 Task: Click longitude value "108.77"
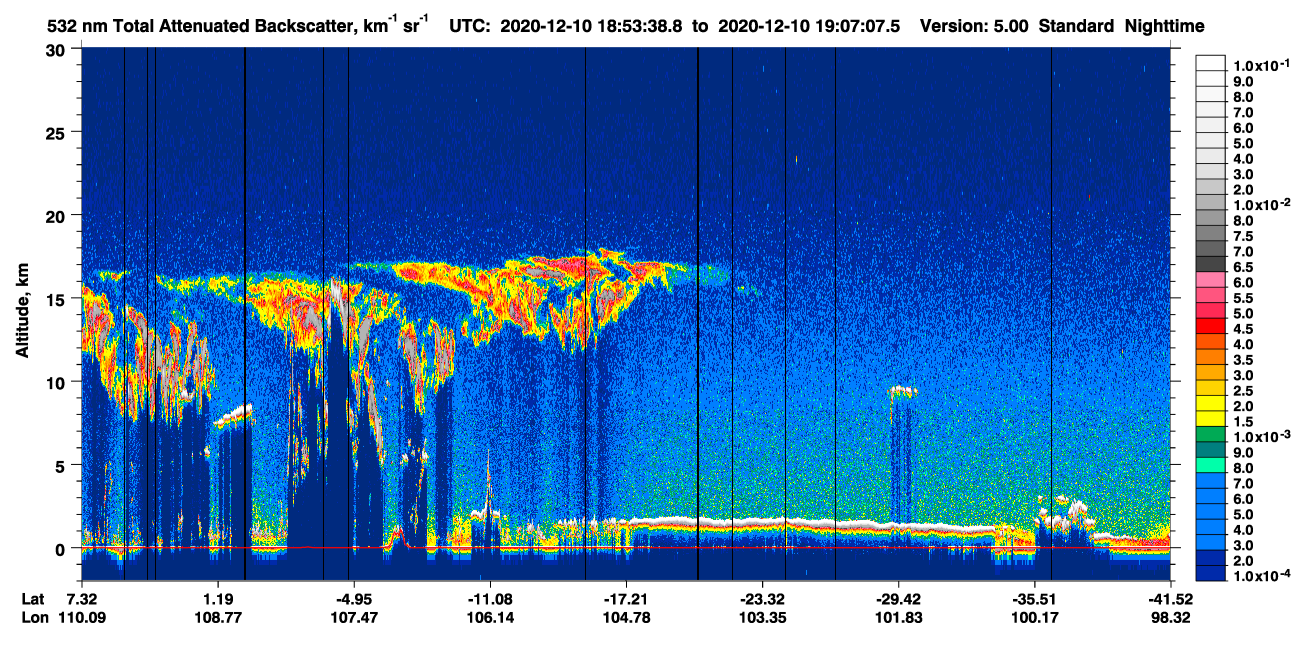click(x=218, y=618)
